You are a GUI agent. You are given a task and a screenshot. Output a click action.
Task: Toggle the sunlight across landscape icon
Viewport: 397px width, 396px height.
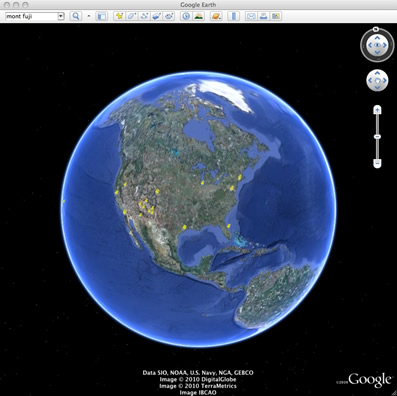[199, 16]
